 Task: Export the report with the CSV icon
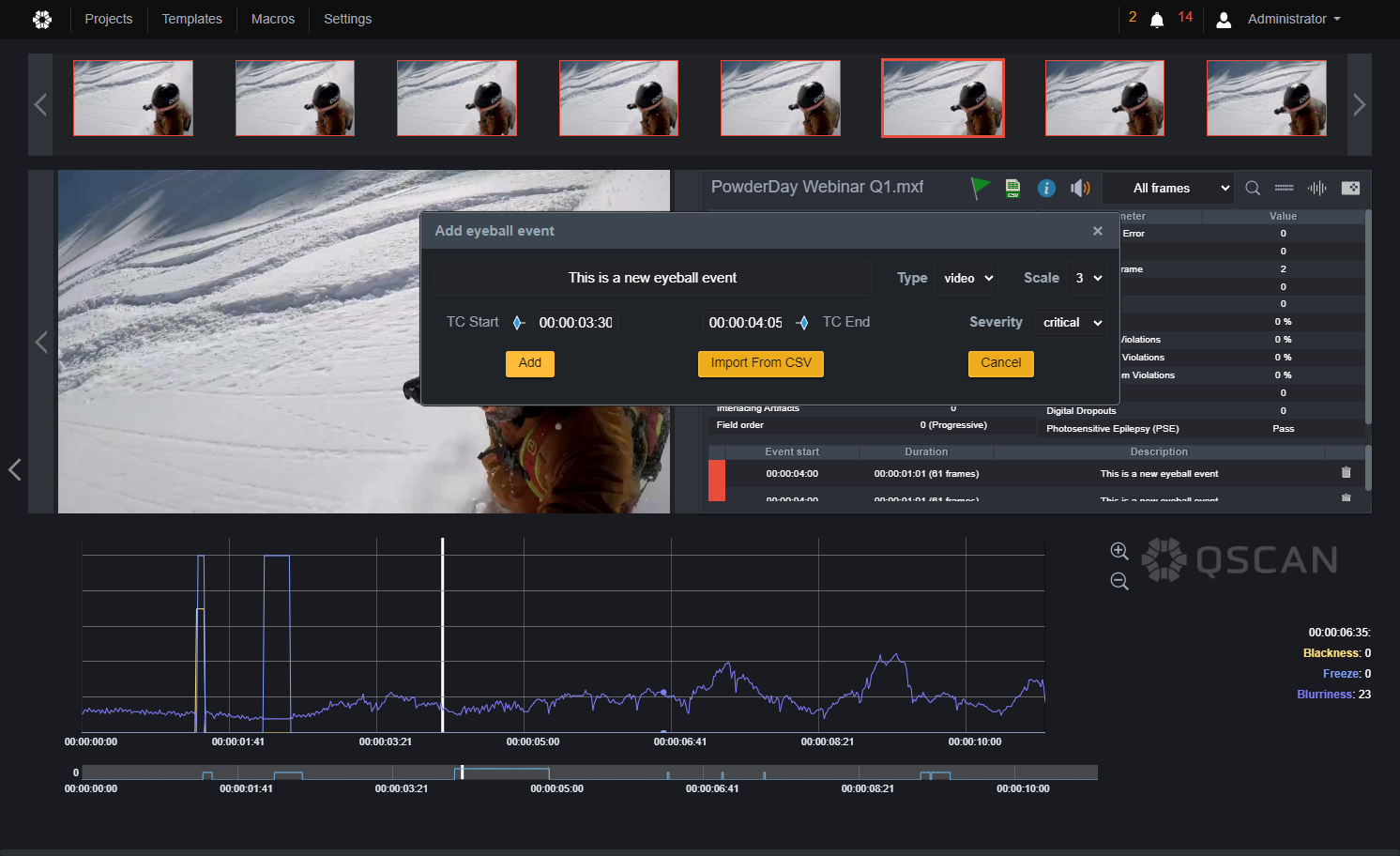(1013, 188)
